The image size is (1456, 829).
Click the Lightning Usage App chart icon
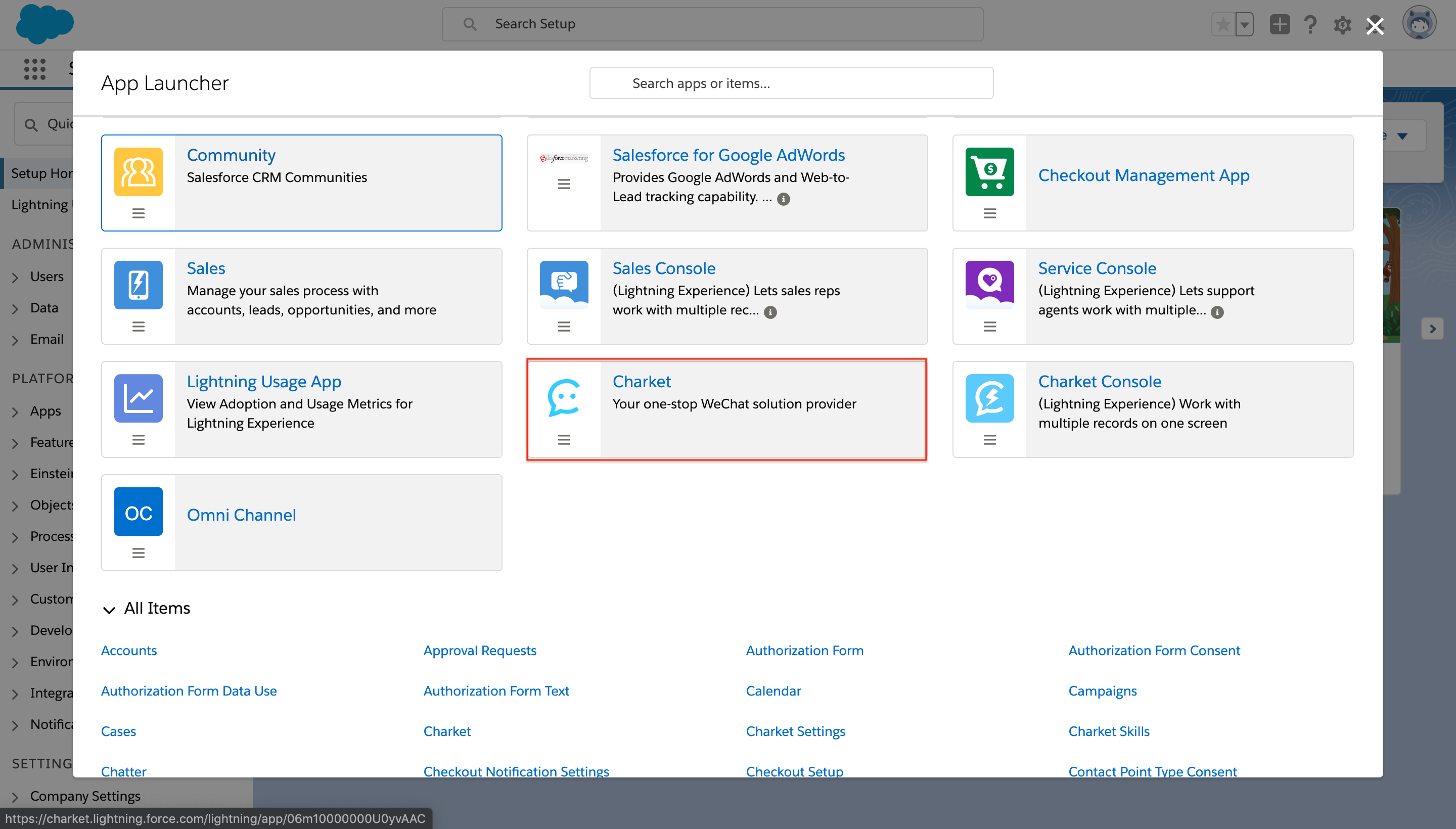[x=139, y=398]
